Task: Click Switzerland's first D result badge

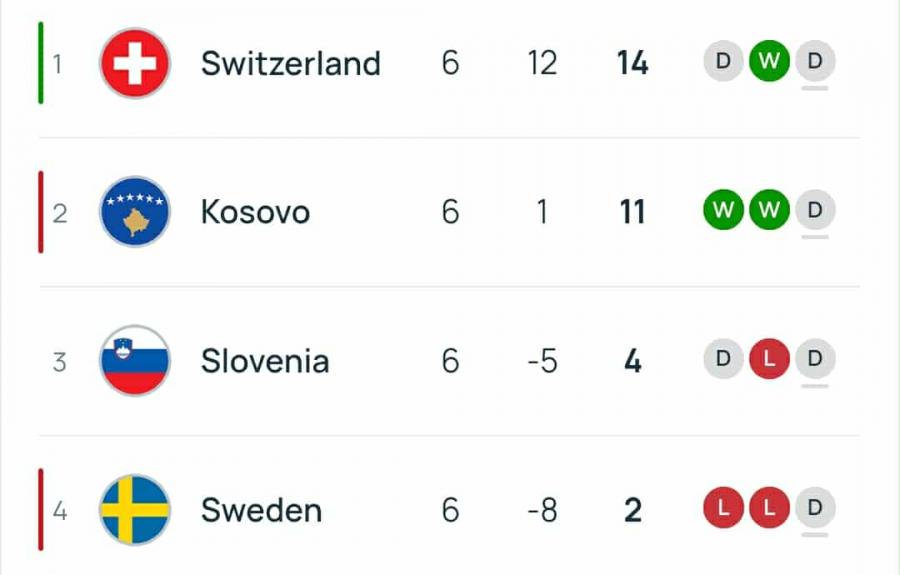Action: click(x=723, y=62)
